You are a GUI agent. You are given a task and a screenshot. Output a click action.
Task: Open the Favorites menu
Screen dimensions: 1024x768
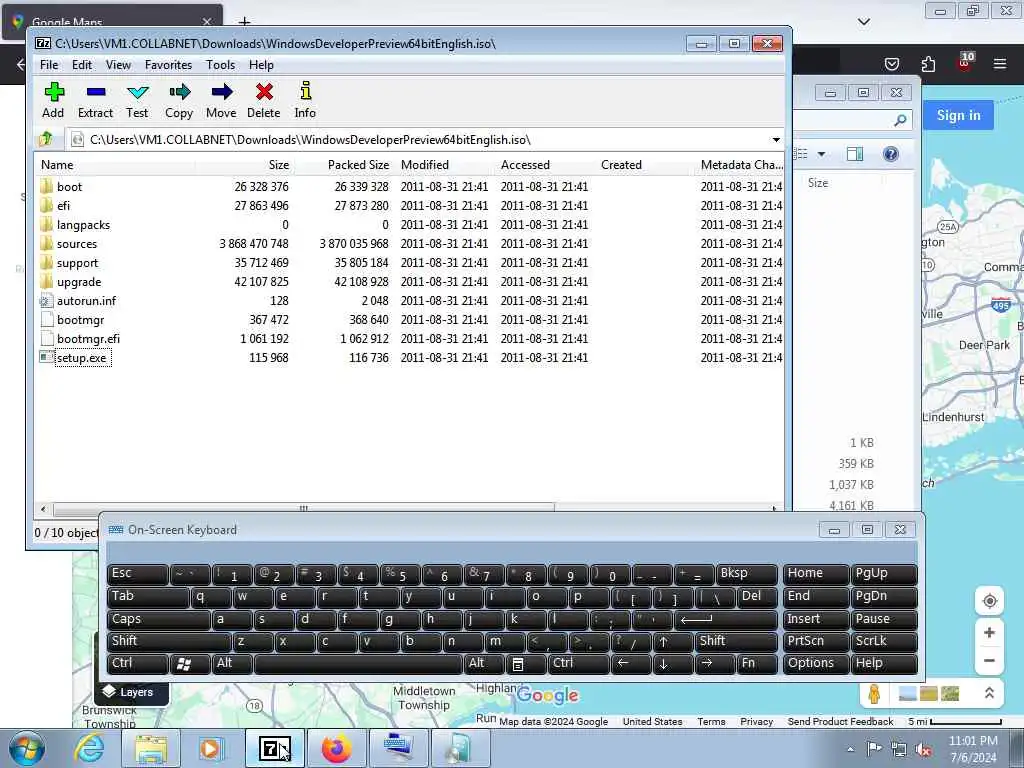(x=168, y=65)
